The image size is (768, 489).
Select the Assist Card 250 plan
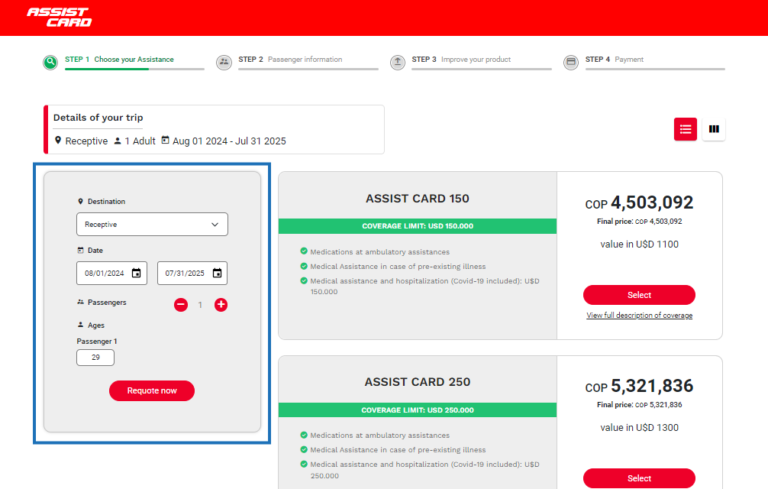click(x=639, y=478)
